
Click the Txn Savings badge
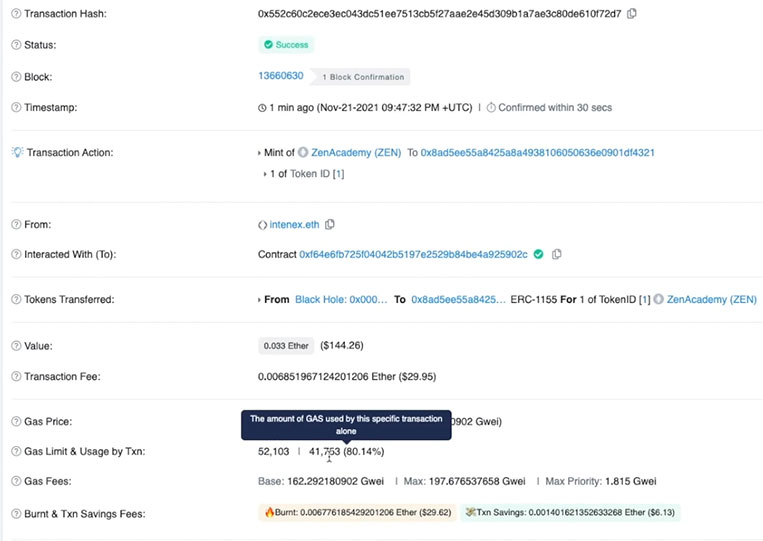tap(570, 512)
